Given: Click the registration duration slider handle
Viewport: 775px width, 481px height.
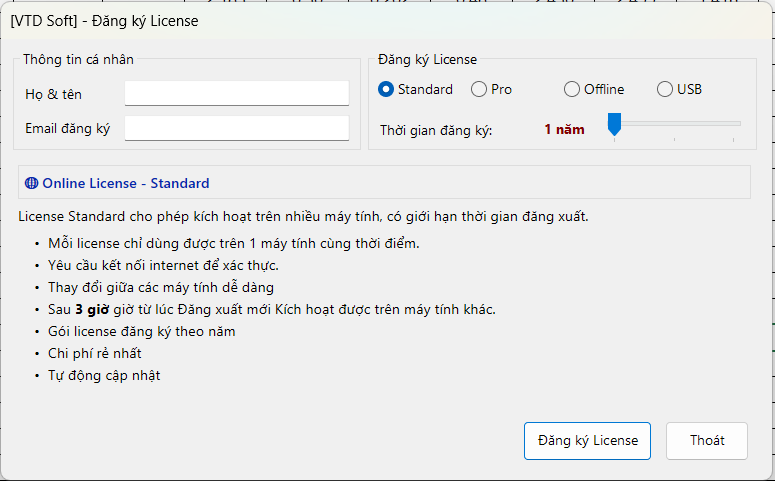Looking at the screenshot, I should point(614,124).
